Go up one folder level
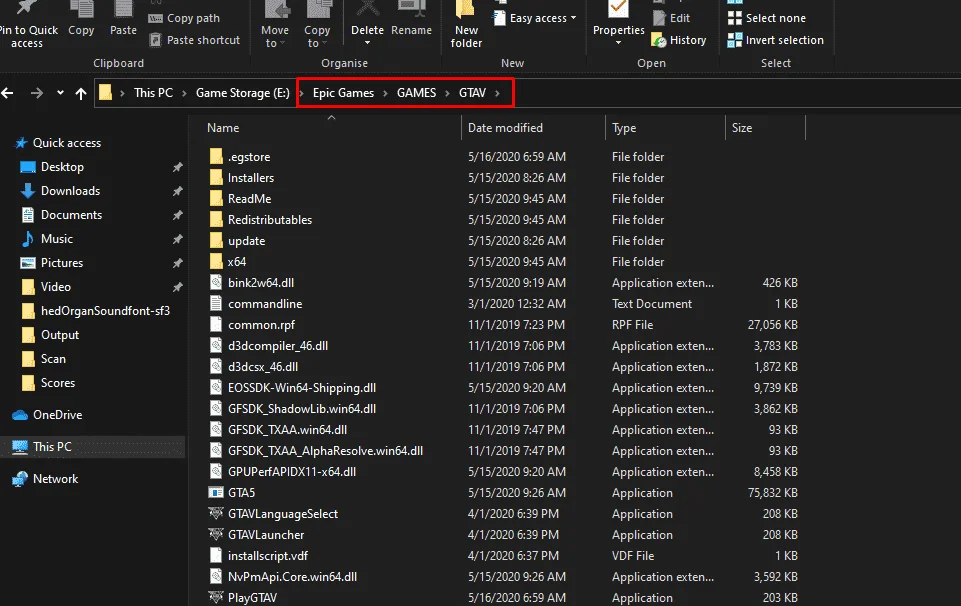This screenshot has width=961, height=606. (81, 93)
